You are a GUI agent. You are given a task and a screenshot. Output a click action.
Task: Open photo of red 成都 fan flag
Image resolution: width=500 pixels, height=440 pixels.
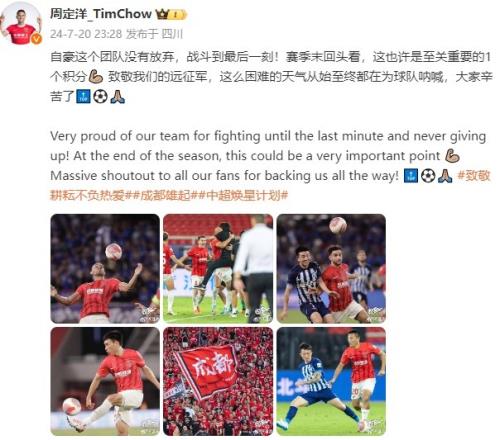pos(218,381)
